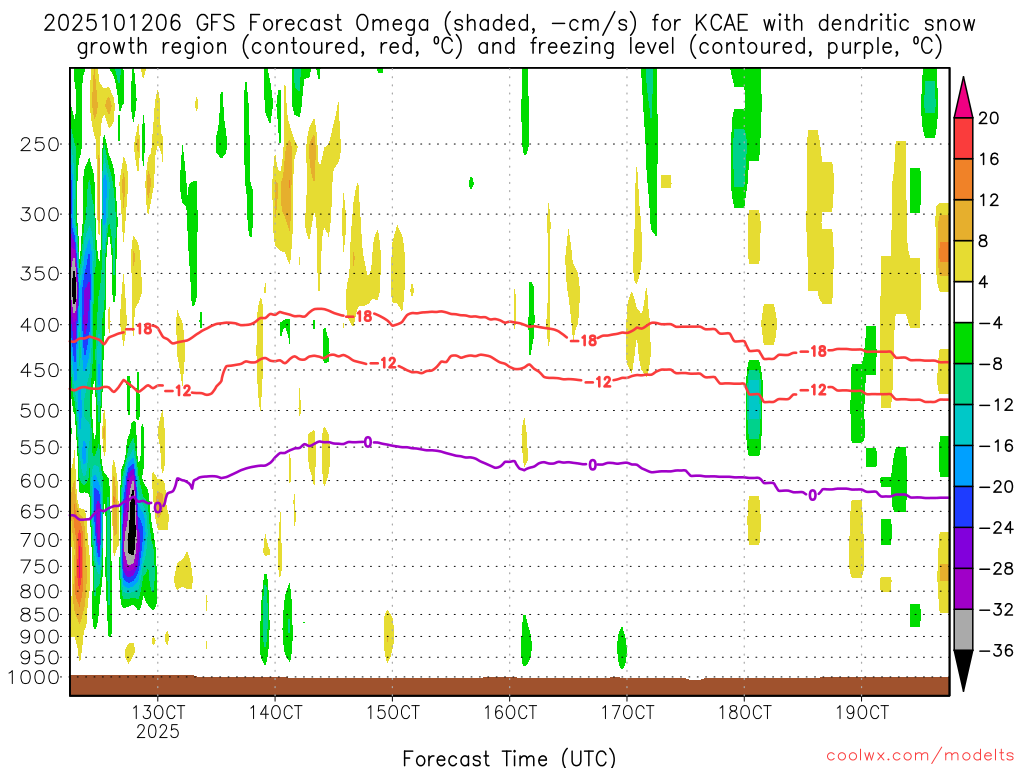Click the color bar value -12 label

996,405
